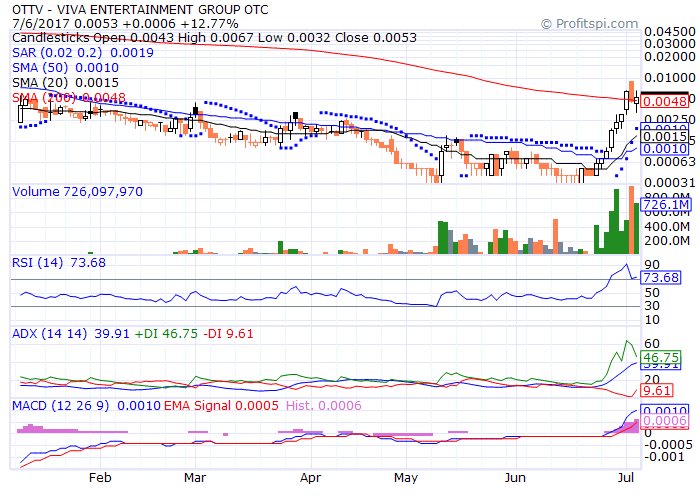Image resolution: width=700 pixels, height=500 pixels.
Task: Click the Apr label on the time axis
Action: pyautogui.click(x=310, y=478)
